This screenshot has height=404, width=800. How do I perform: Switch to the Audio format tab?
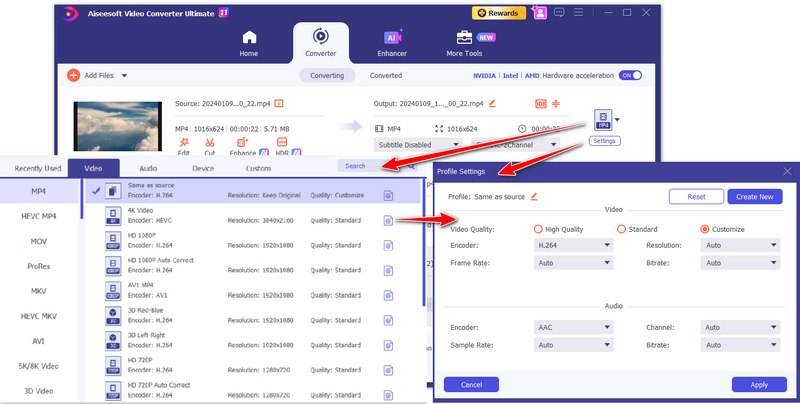point(148,168)
